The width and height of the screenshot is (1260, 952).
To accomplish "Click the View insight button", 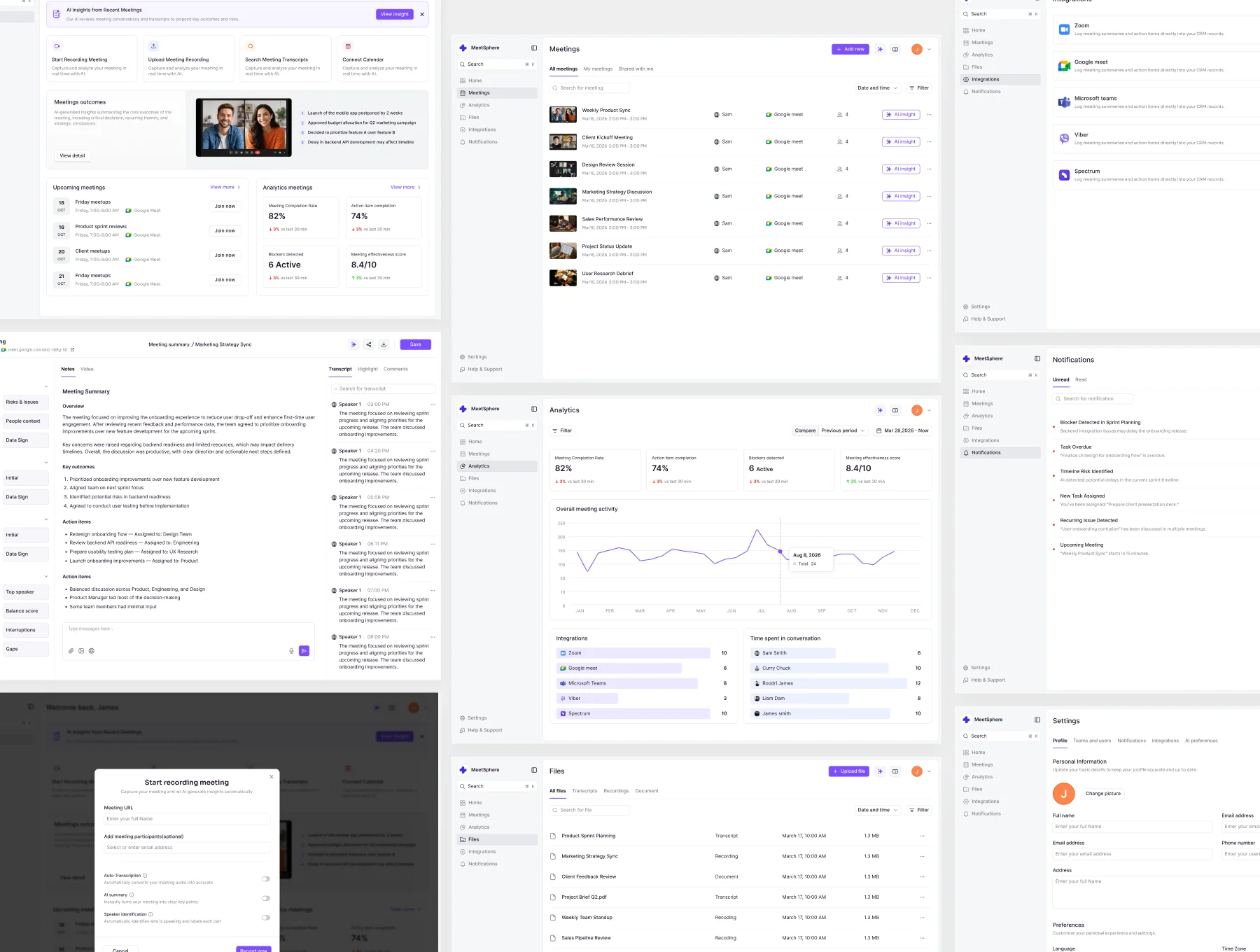I will [x=395, y=14].
